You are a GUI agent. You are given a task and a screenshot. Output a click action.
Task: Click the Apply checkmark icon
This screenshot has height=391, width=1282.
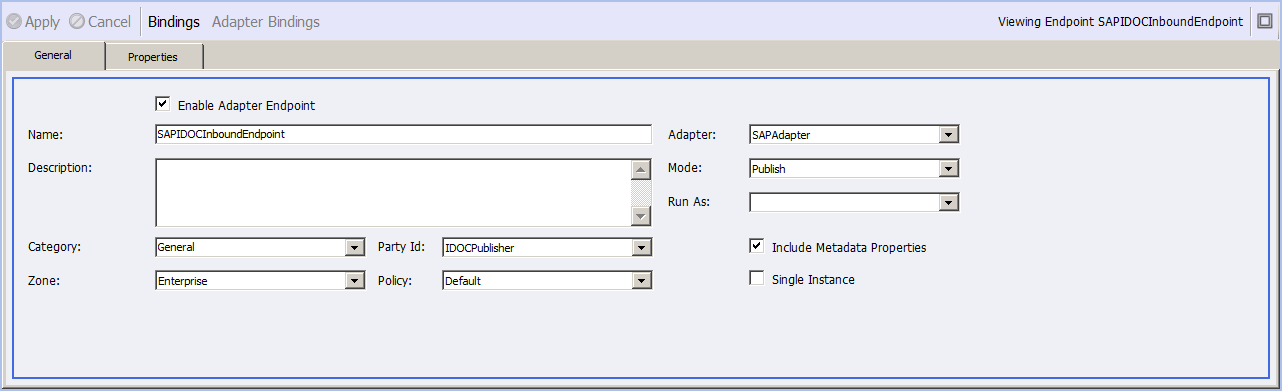tap(14, 21)
